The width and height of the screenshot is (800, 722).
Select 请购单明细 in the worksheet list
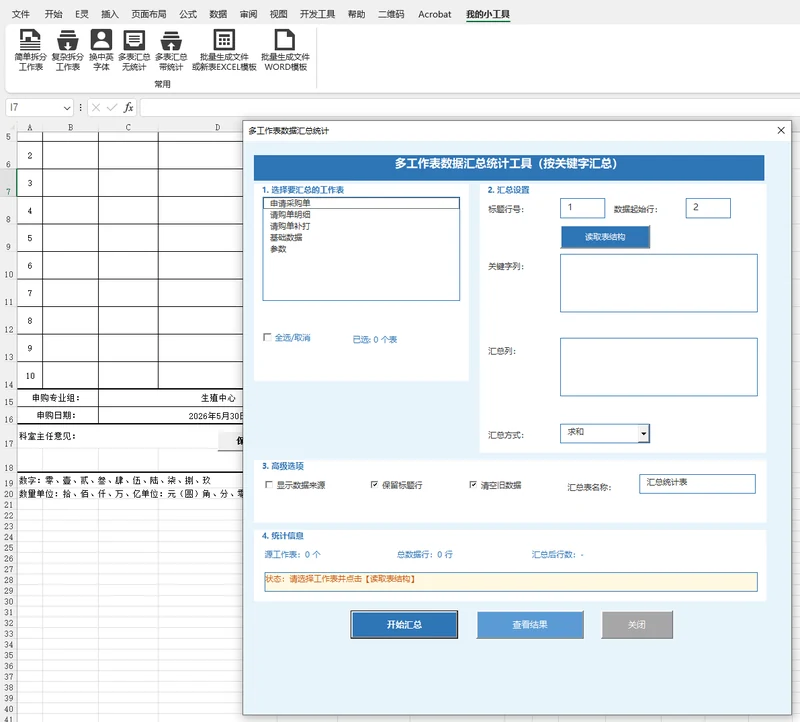click(290, 214)
